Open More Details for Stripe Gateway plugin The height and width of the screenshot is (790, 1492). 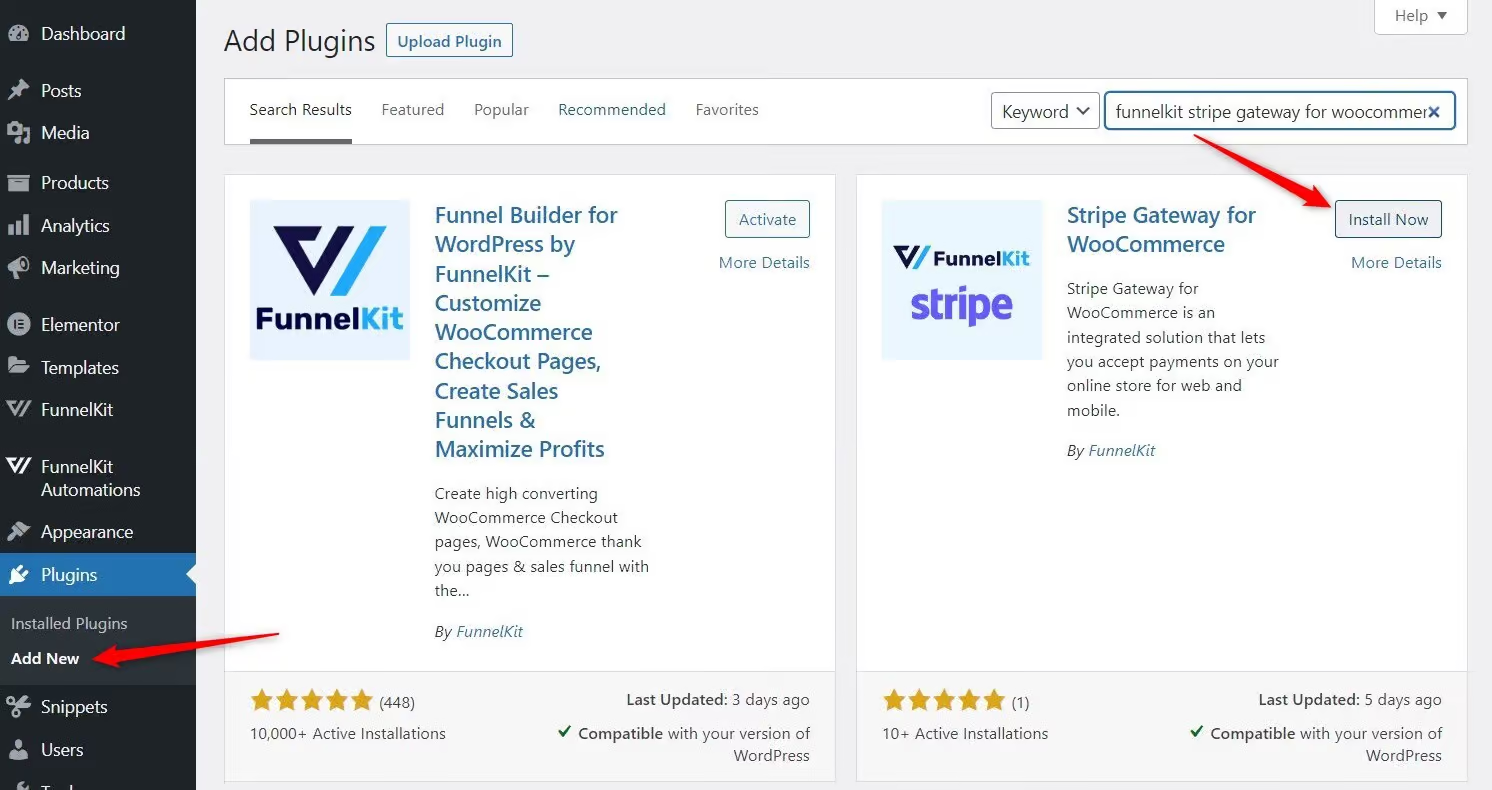pyautogui.click(x=1396, y=263)
